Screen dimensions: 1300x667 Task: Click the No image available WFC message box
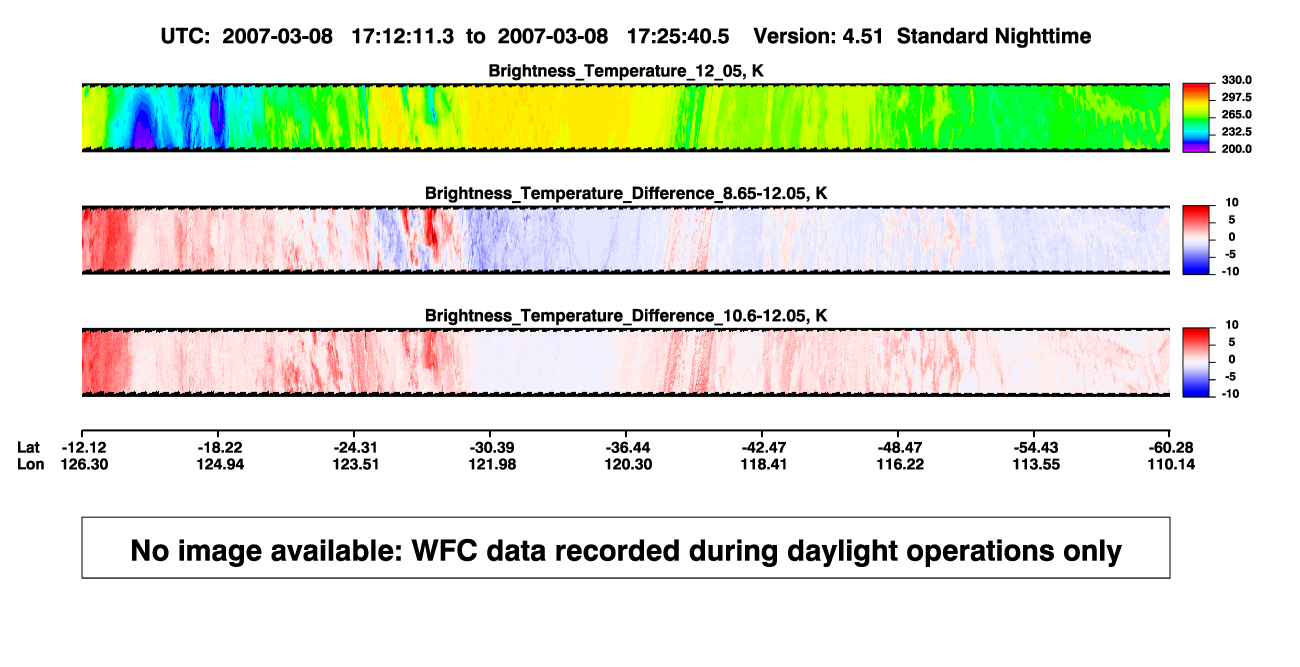626,548
